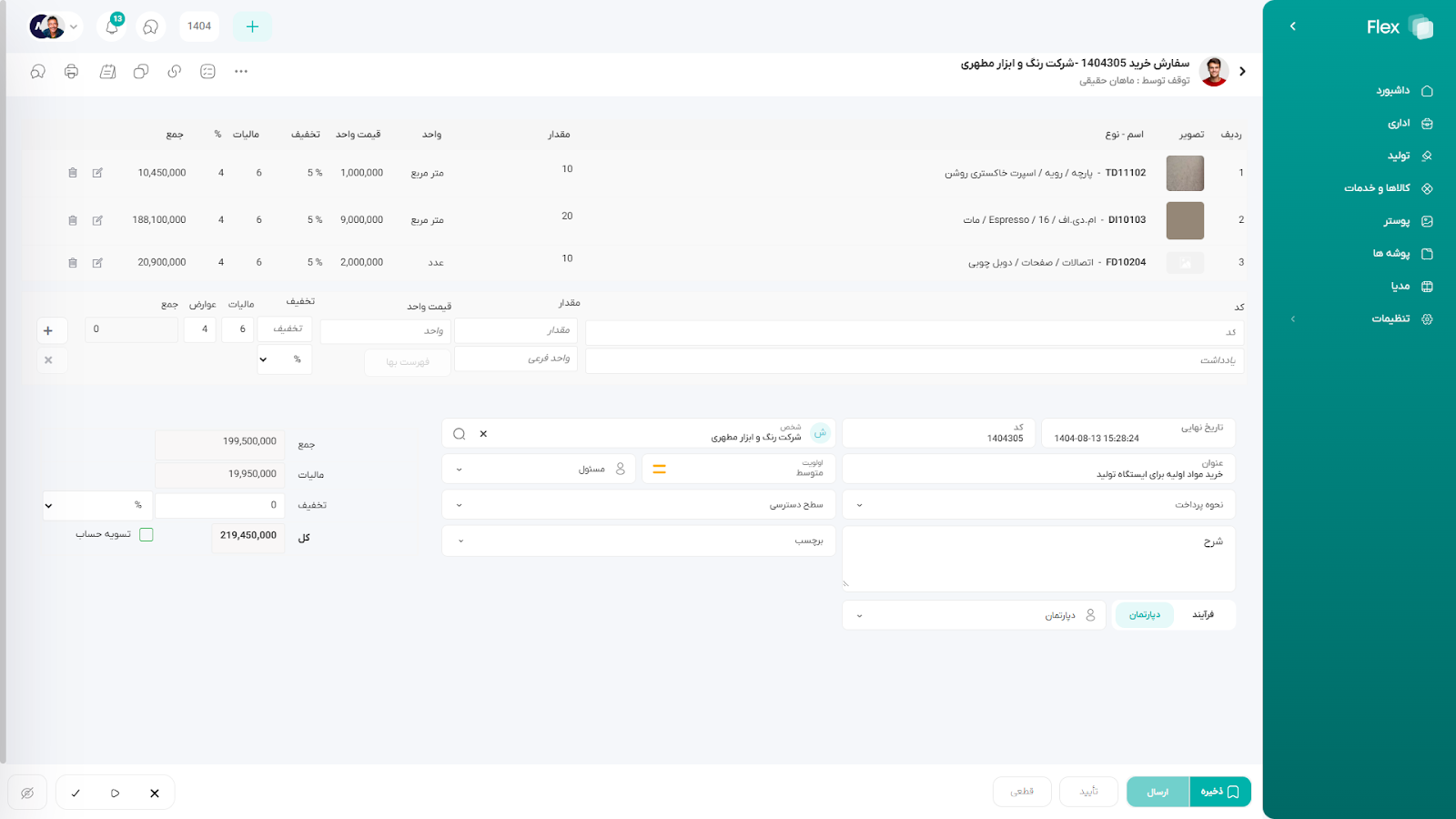This screenshot has height=819, width=1456.
Task: Click the مقدار quantity input field
Action: (x=516, y=330)
